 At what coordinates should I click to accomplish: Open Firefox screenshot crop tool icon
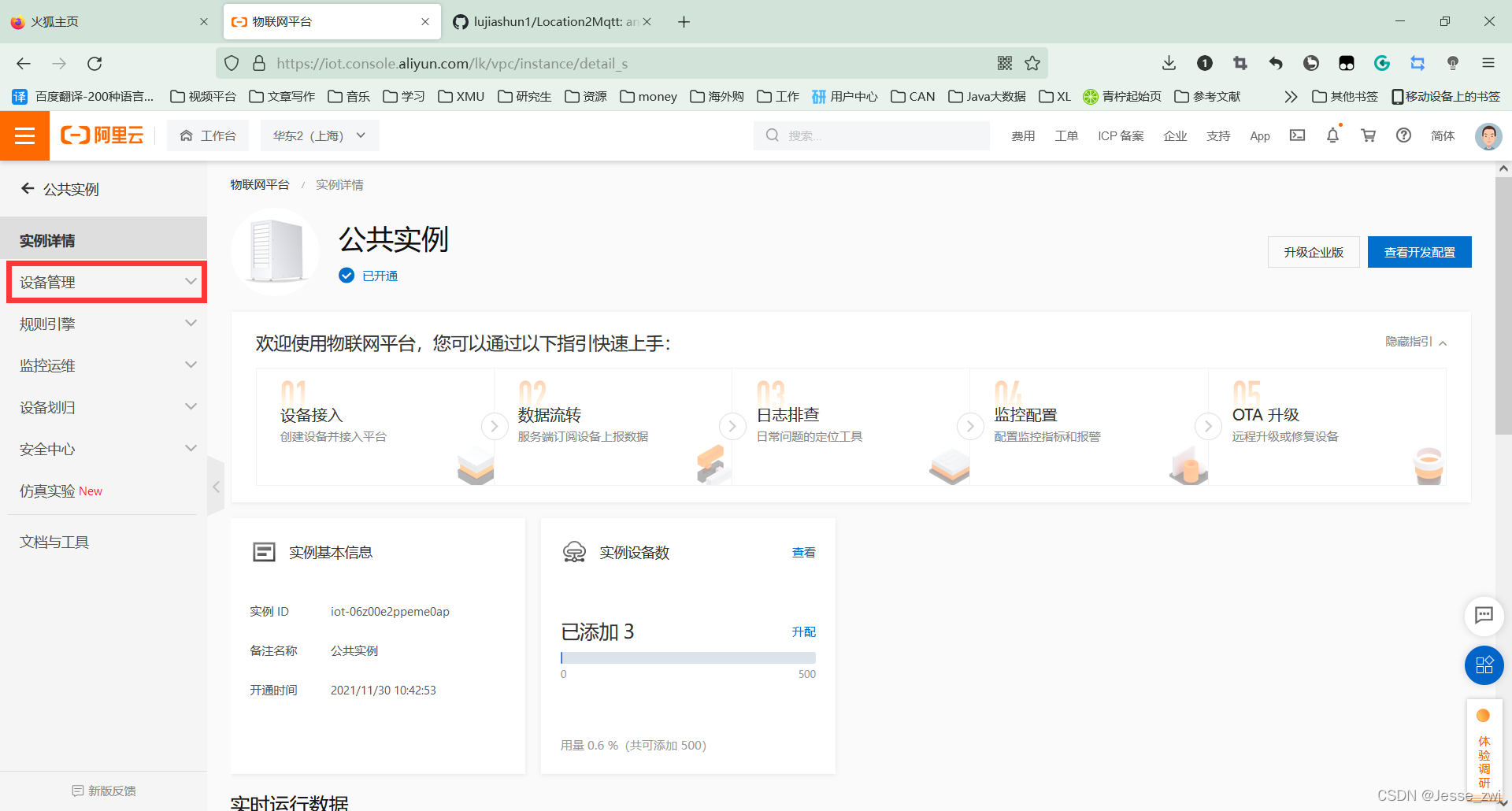[1240, 63]
